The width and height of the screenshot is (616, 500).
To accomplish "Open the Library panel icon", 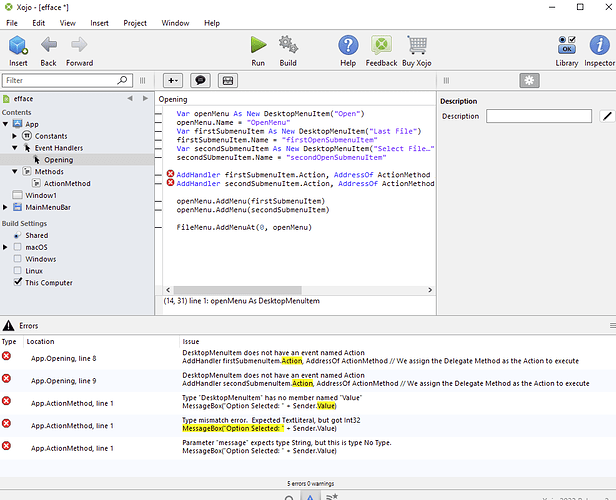I will point(566,45).
